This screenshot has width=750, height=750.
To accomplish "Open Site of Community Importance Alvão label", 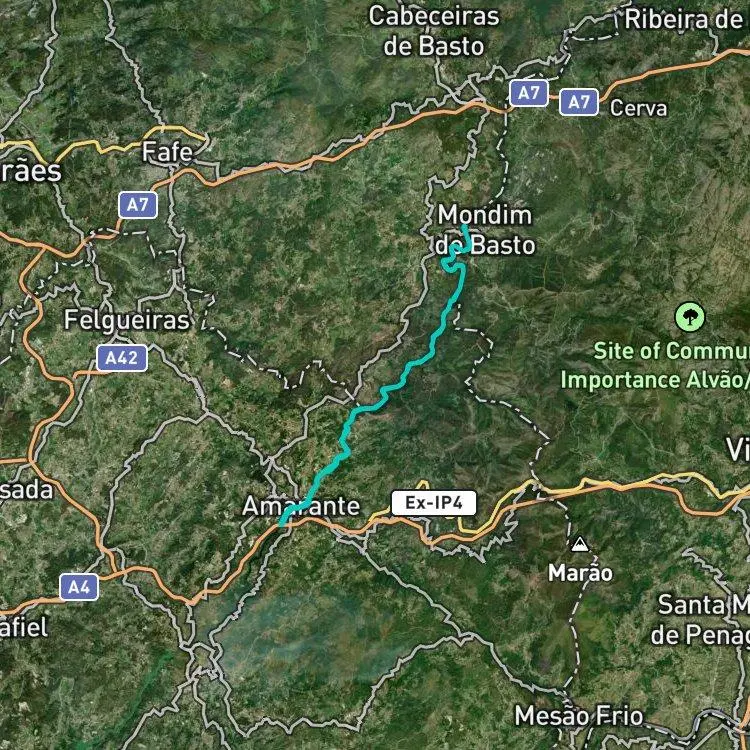I will click(x=655, y=365).
